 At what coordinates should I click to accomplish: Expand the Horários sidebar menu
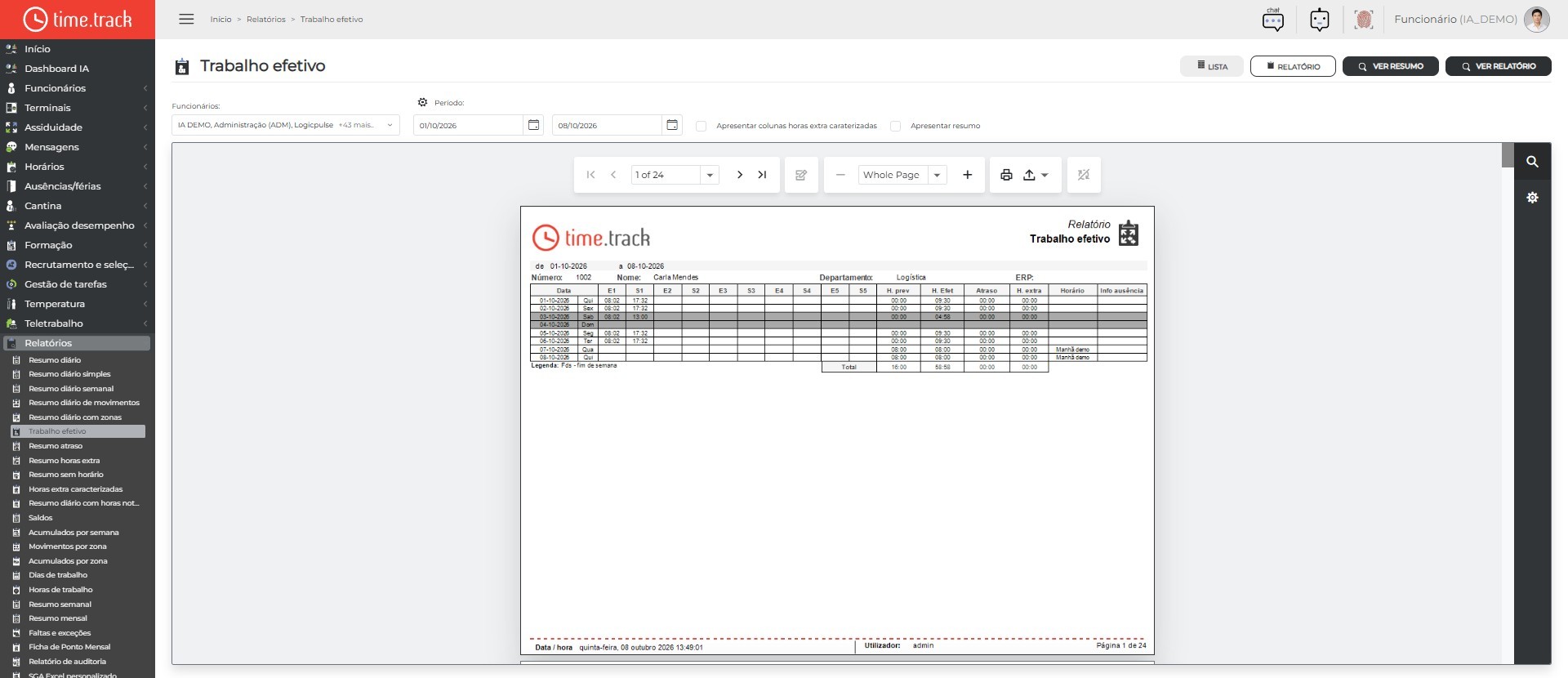coord(78,167)
